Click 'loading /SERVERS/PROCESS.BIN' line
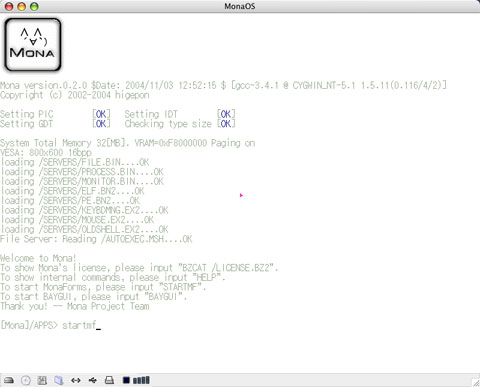The width and height of the screenshot is (480, 387). point(82,172)
